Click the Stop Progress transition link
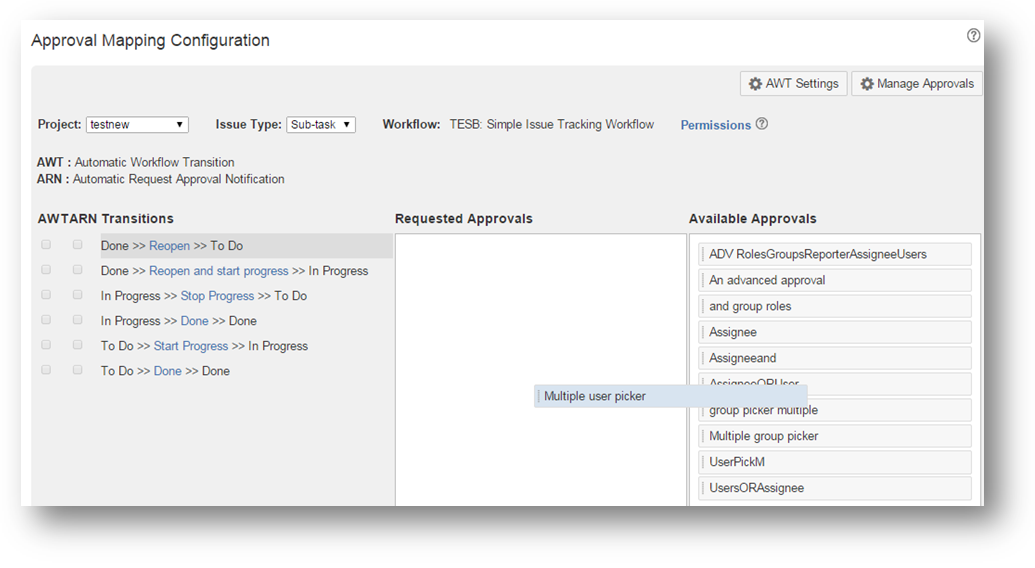This screenshot has width=1035, height=568. 217,296
